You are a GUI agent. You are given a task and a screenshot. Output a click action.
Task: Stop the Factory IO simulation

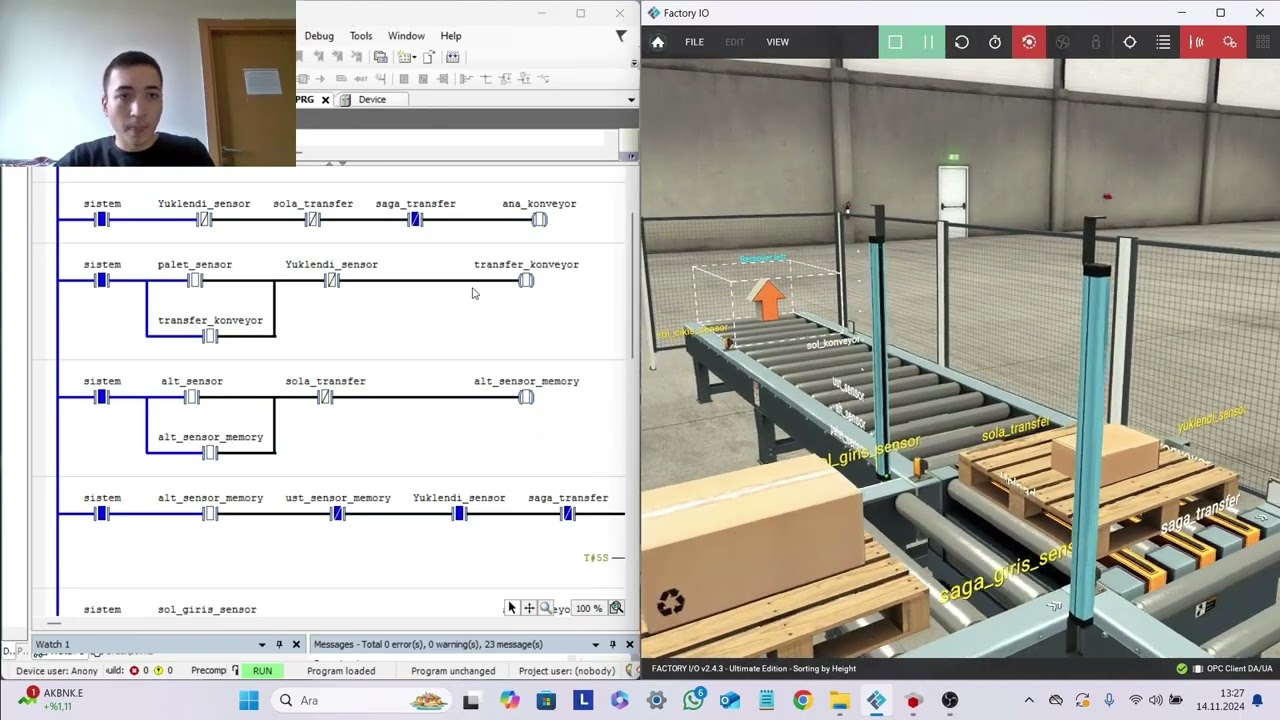895,42
